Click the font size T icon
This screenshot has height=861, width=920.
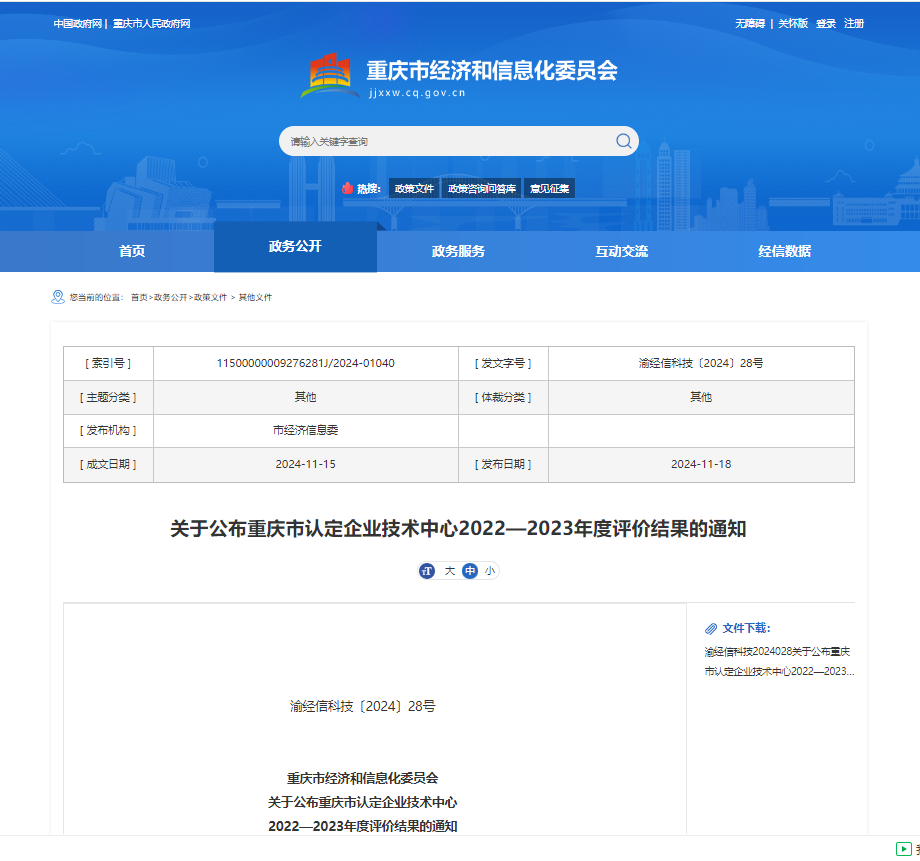click(x=427, y=570)
